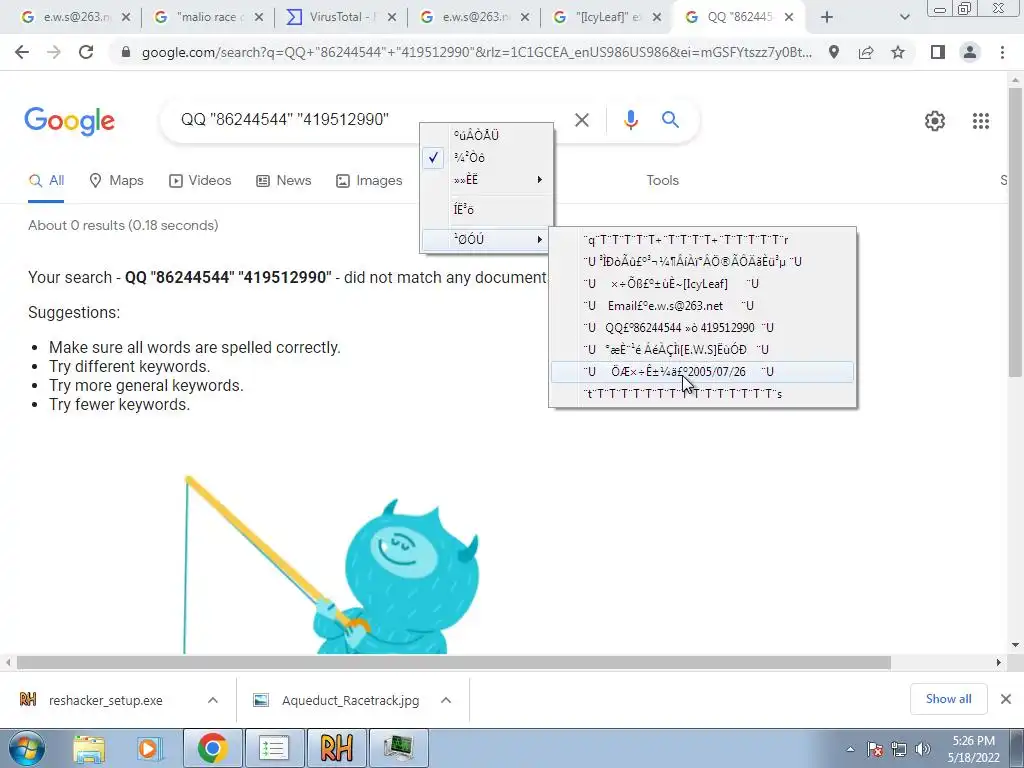Open the Google apps grid icon

click(x=981, y=121)
